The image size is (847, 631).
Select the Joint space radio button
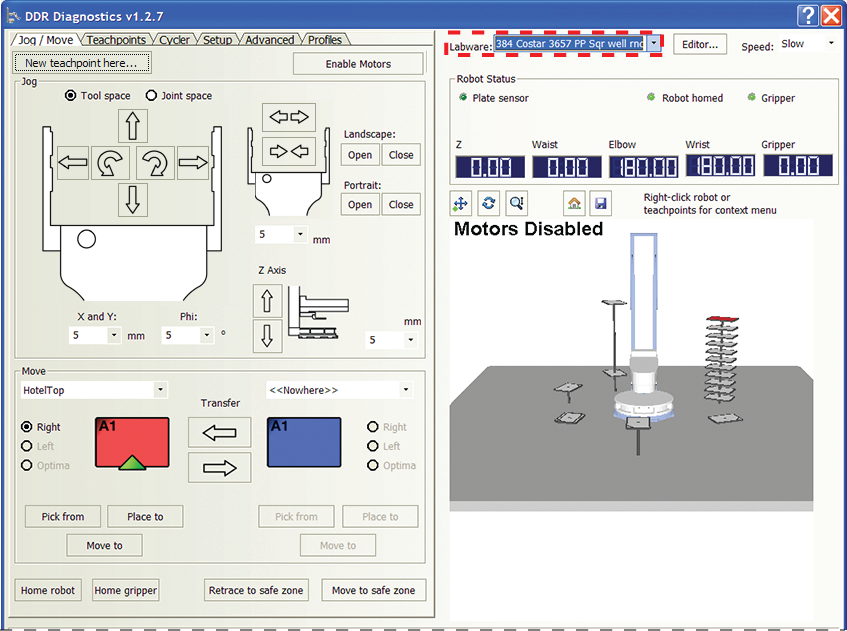click(152, 96)
